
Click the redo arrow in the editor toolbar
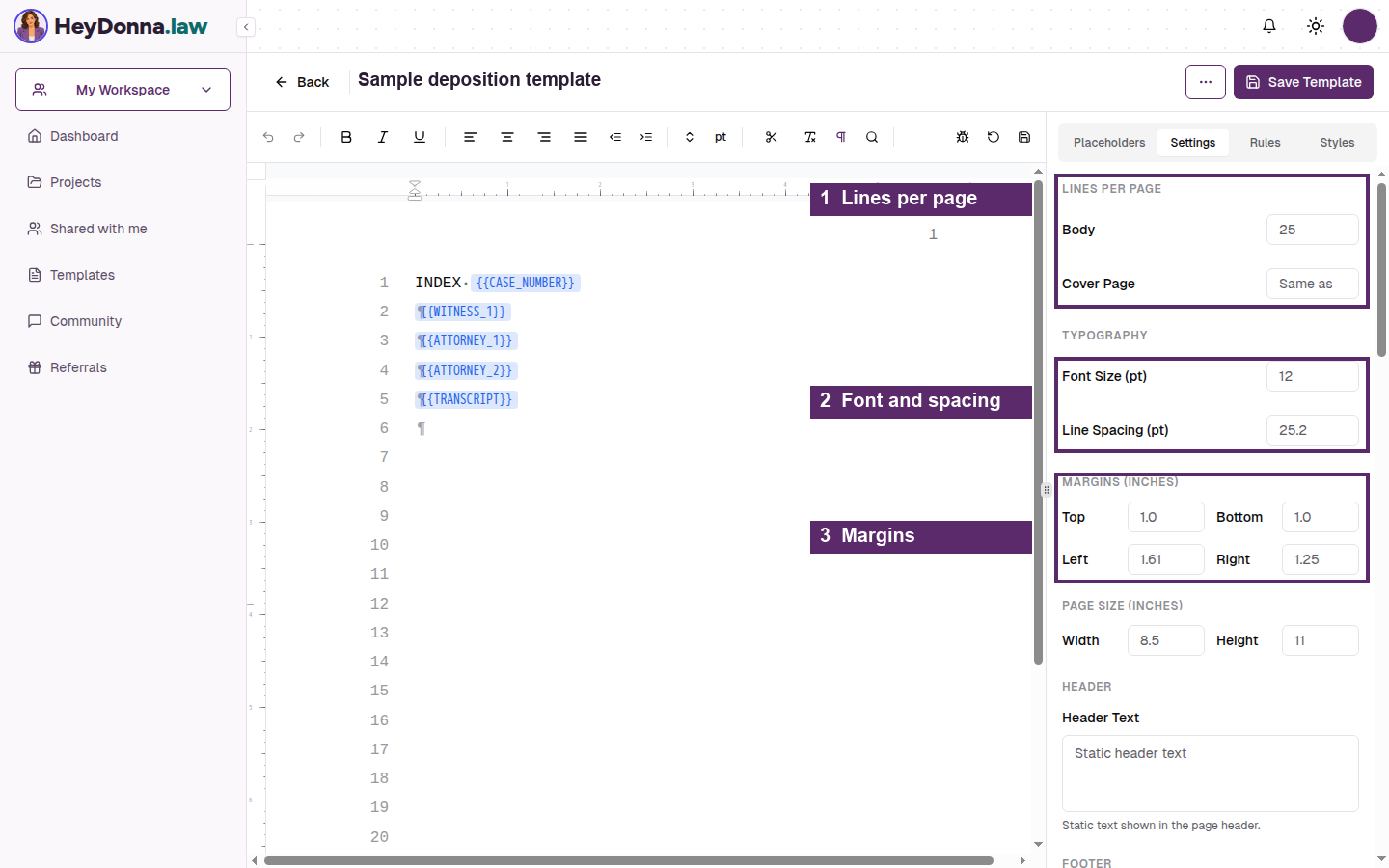click(x=299, y=137)
